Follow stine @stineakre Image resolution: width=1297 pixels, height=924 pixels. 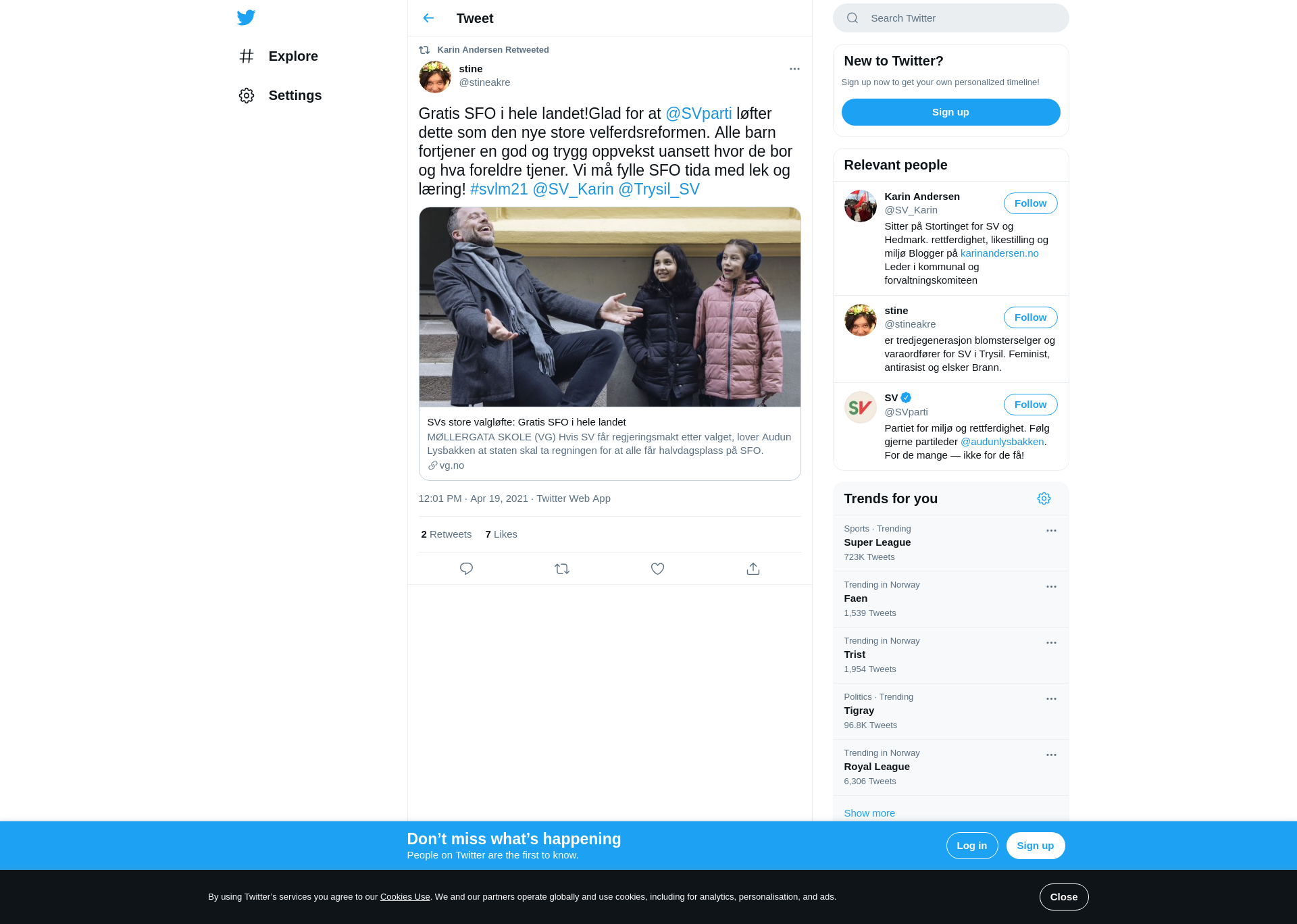tap(1031, 317)
